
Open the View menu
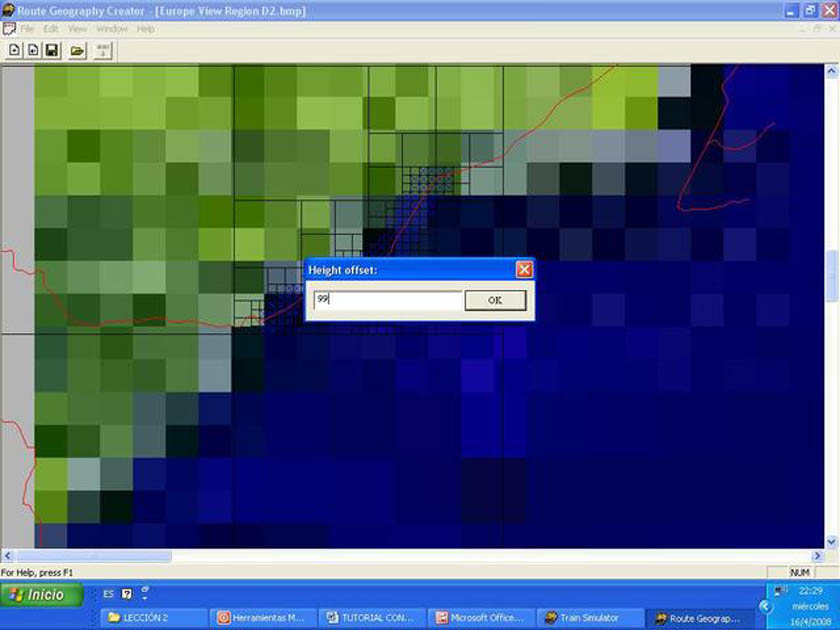coord(77,29)
